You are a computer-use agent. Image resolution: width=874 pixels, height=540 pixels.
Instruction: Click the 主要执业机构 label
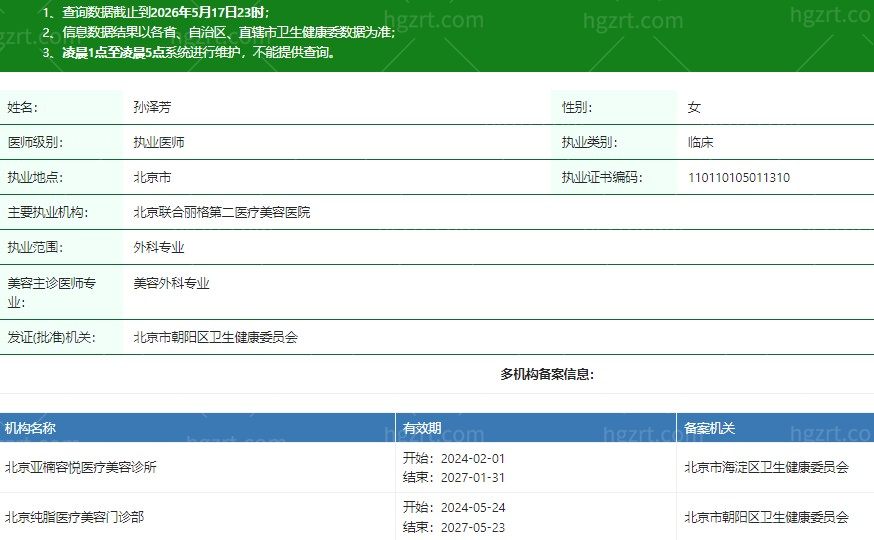click(48, 212)
